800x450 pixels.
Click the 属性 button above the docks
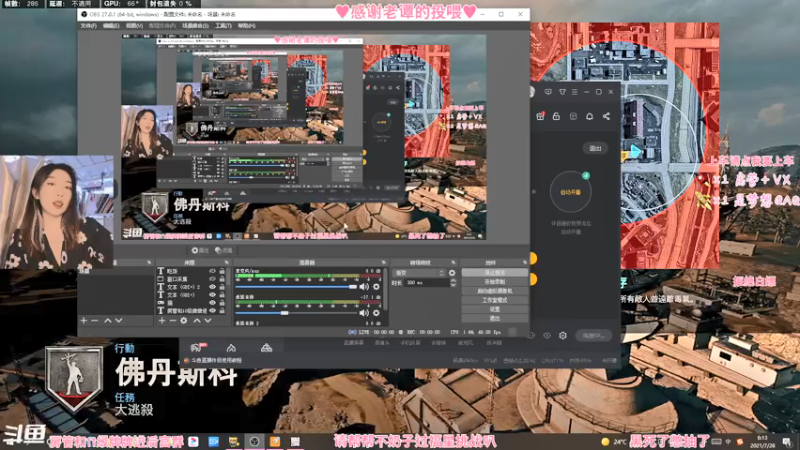click(x=200, y=251)
